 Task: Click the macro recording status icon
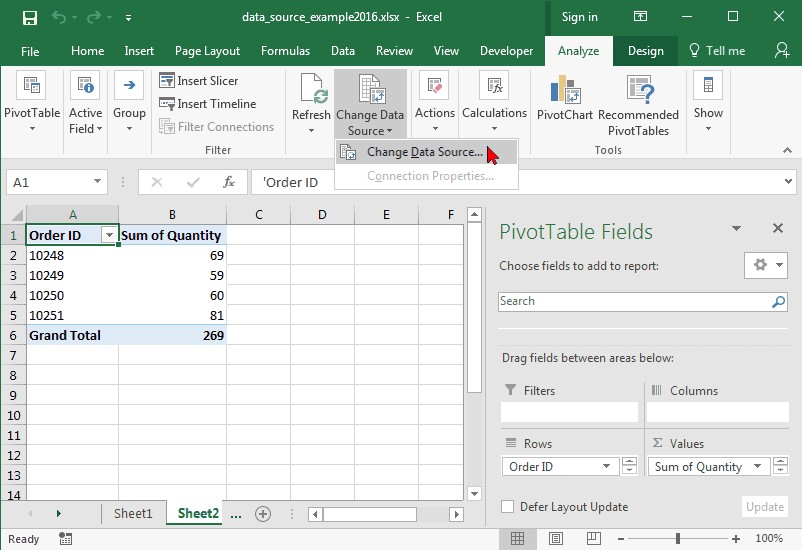click(65, 539)
